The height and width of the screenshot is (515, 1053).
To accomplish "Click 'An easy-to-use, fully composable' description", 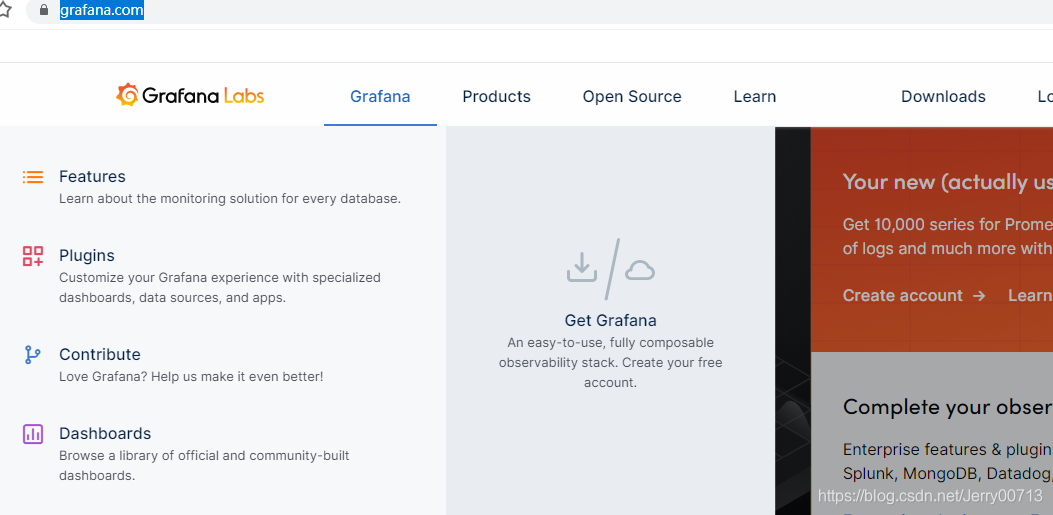I will (x=610, y=363).
